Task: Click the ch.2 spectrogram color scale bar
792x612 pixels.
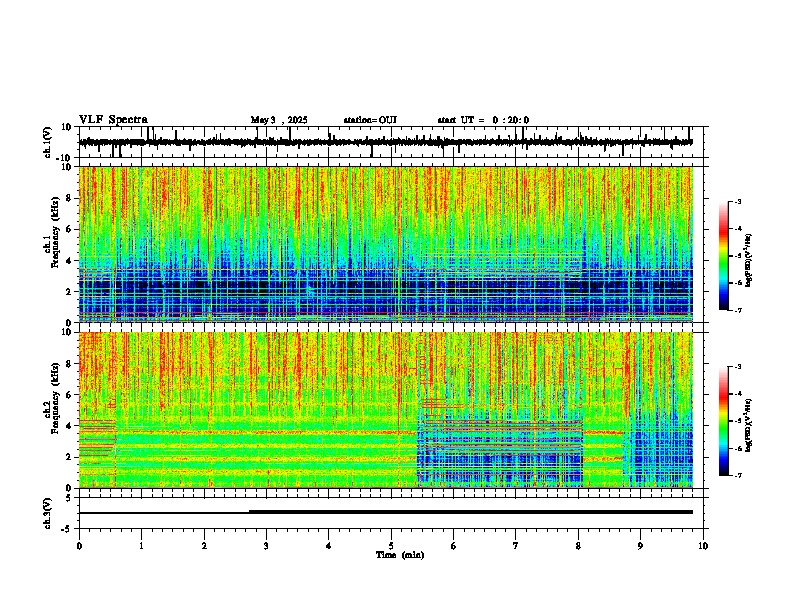Action: (724, 421)
